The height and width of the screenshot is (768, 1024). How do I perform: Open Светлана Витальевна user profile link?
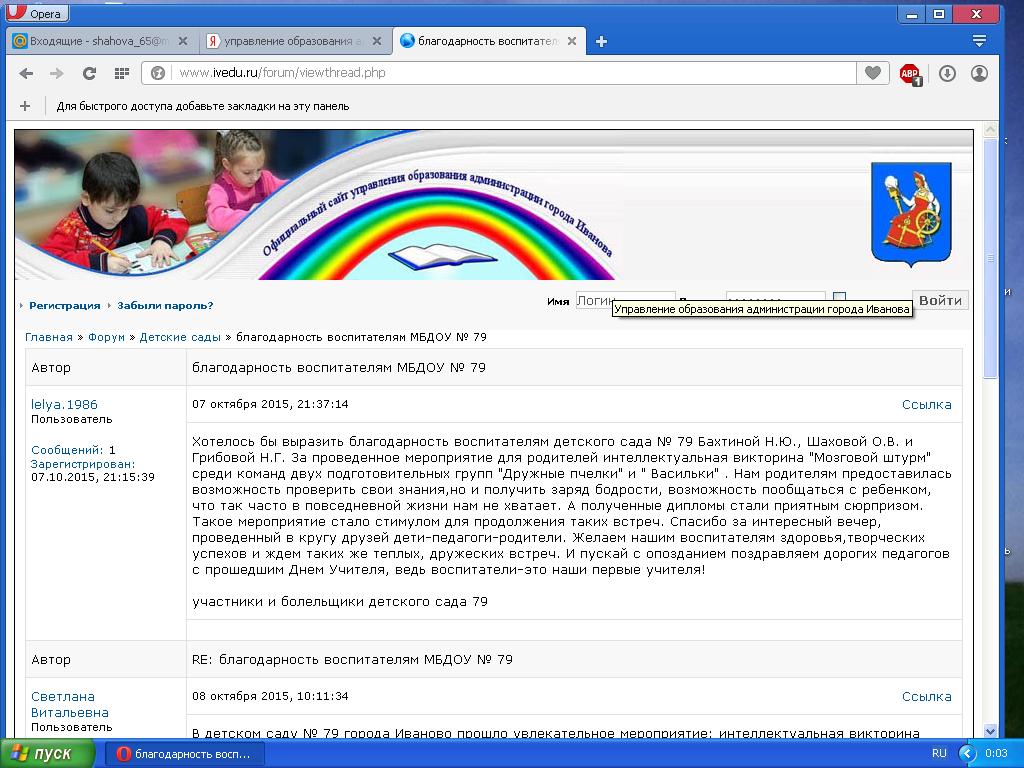(x=70, y=705)
